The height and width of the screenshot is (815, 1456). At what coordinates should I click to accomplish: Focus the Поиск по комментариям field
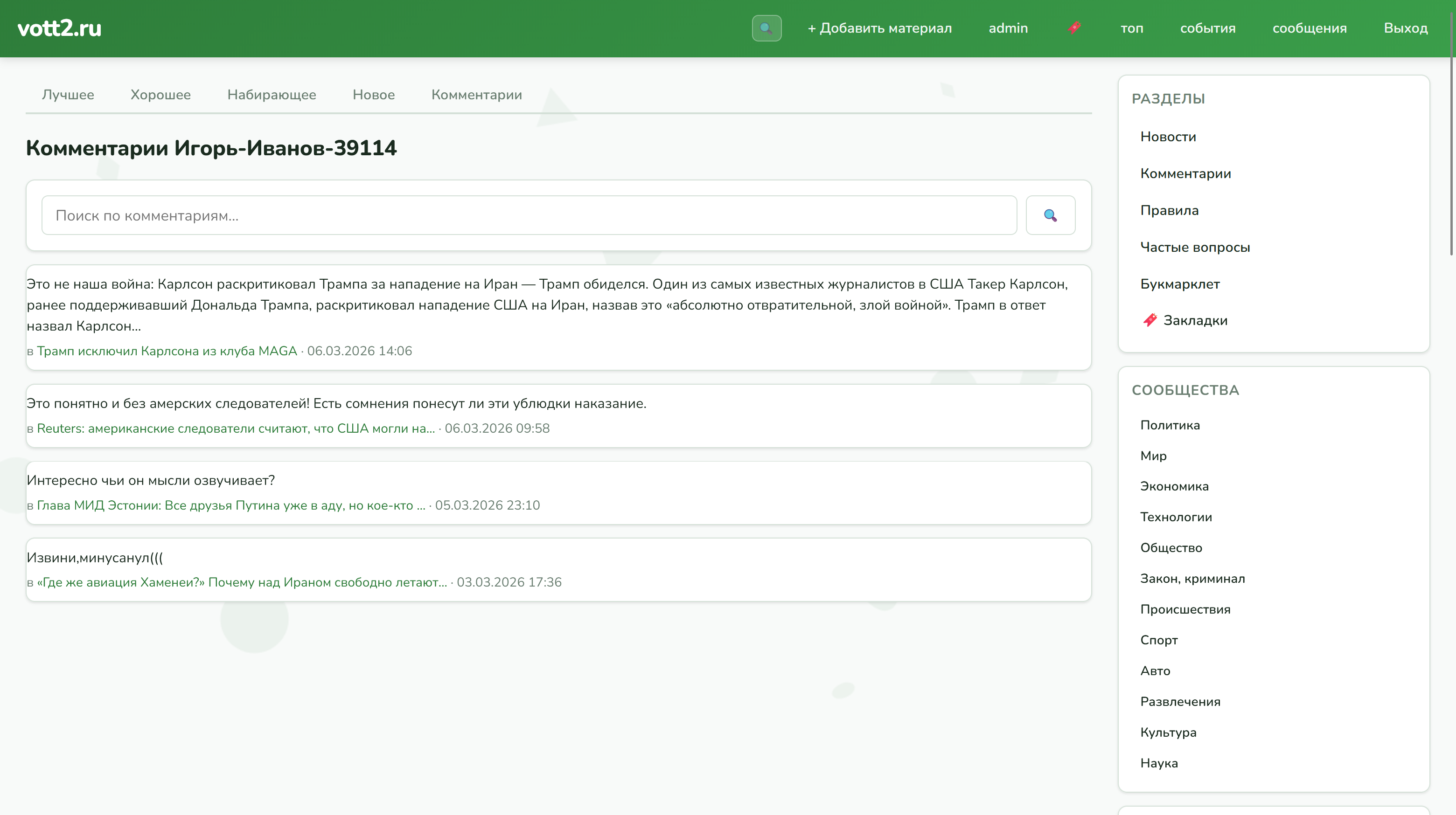pos(529,215)
